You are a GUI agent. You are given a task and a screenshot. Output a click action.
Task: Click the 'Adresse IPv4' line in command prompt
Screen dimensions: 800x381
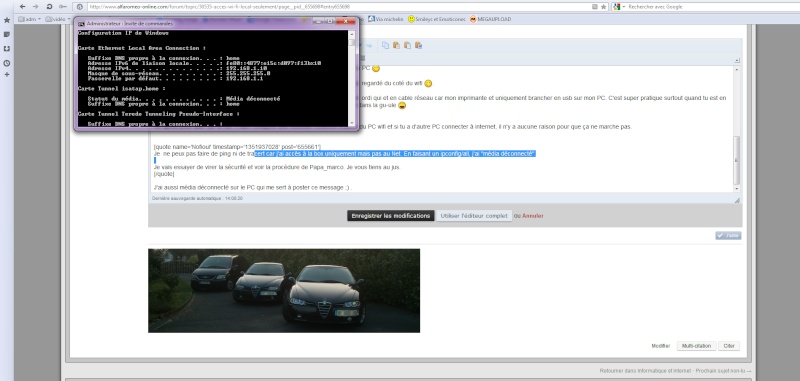point(177,68)
